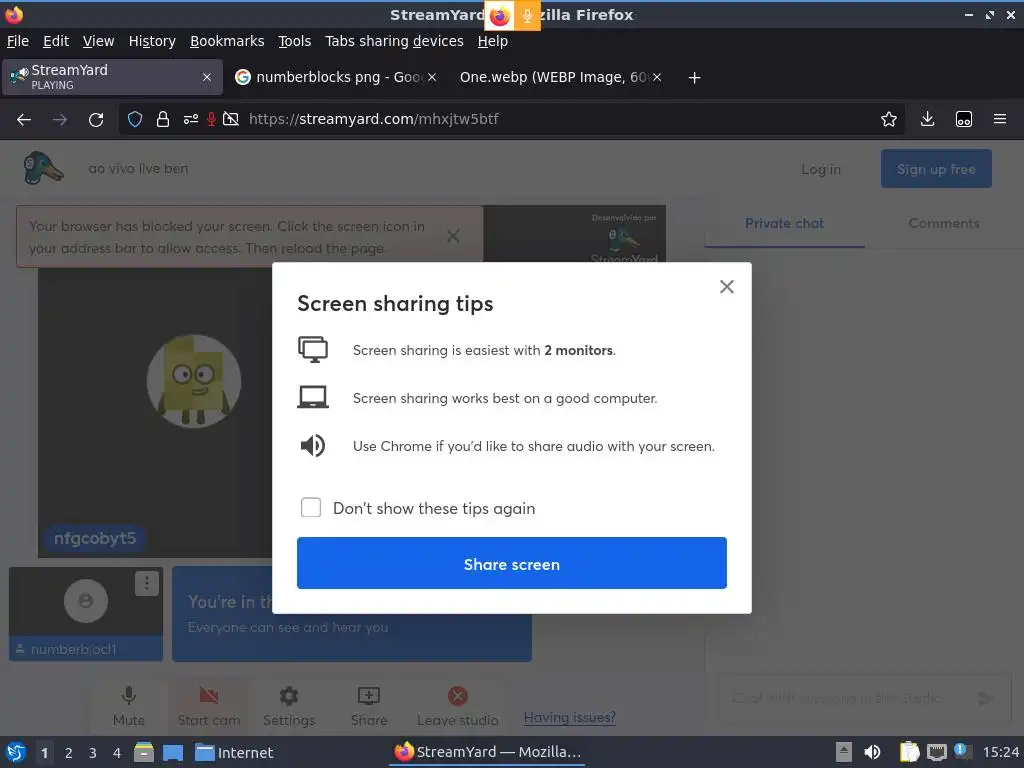The image size is (1024, 768).
Task: Click the Start cam icon
Action: pos(209,696)
